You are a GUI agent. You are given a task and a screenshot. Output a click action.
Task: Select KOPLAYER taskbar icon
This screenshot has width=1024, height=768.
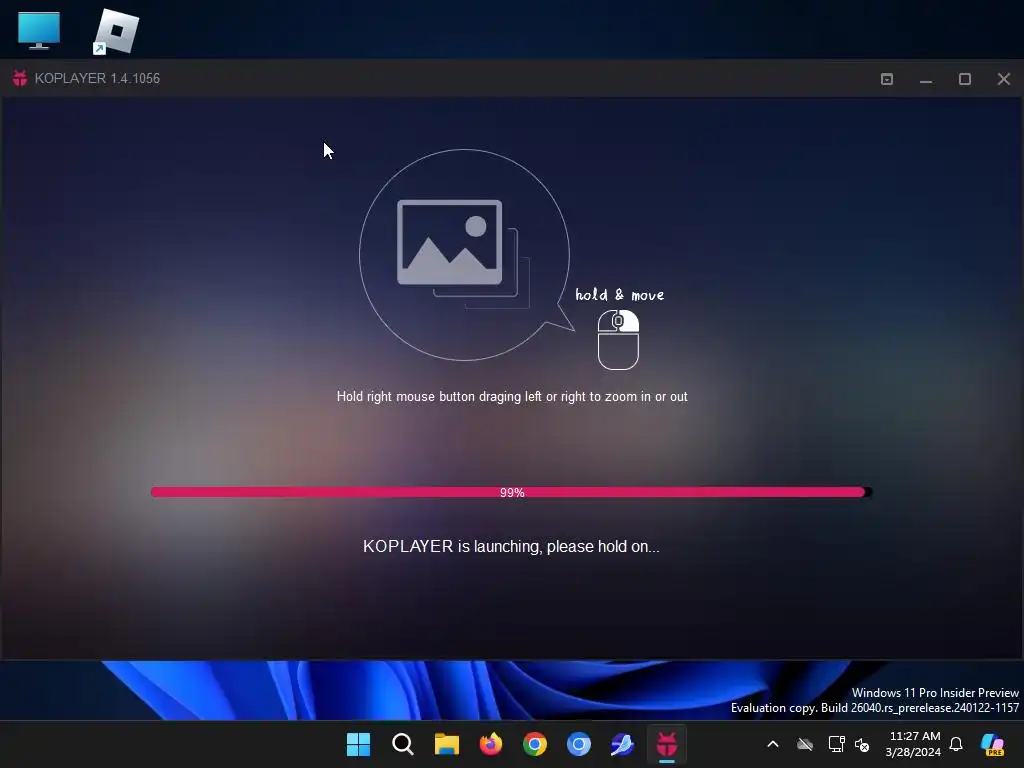(x=667, y=744)
